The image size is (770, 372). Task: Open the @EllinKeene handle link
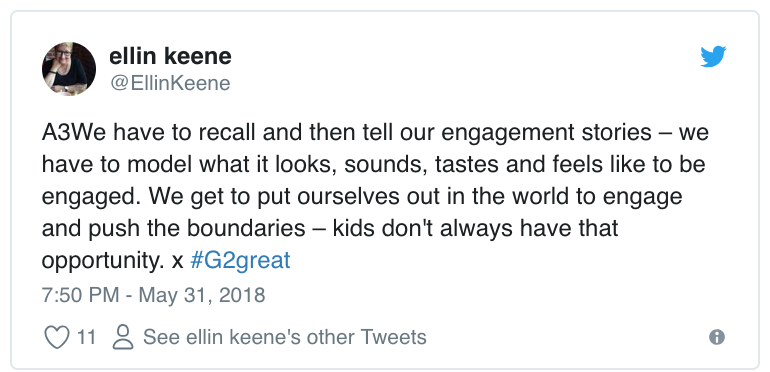(170, 83)
